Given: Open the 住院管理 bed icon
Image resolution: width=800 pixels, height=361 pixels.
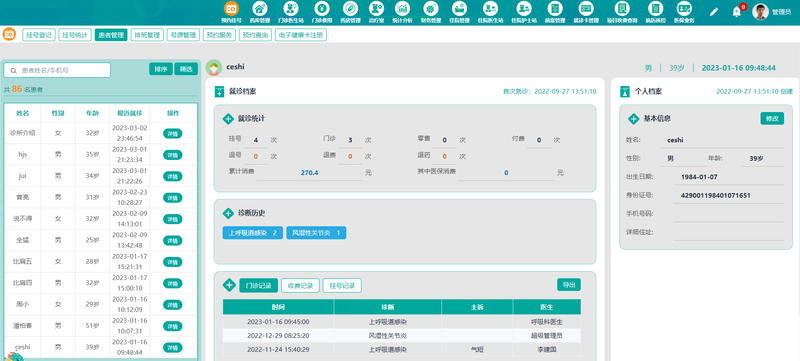Looking at the screenshot, I should click(x=459, y=8).
